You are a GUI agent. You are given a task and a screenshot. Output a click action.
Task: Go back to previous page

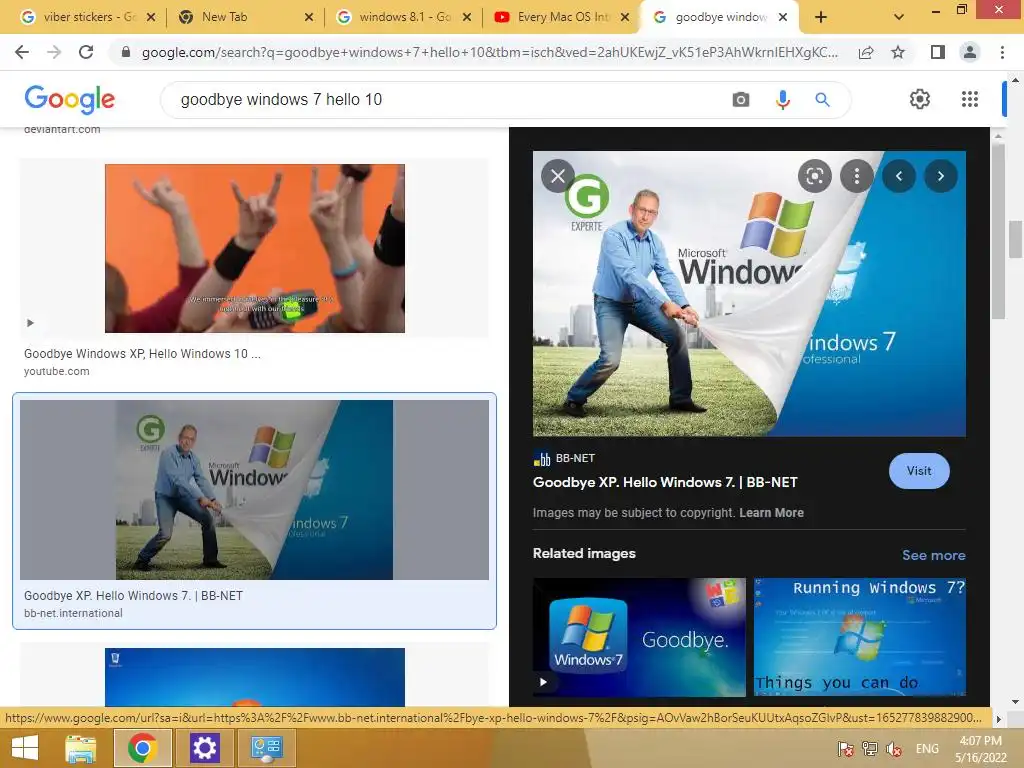coord(22,52)
